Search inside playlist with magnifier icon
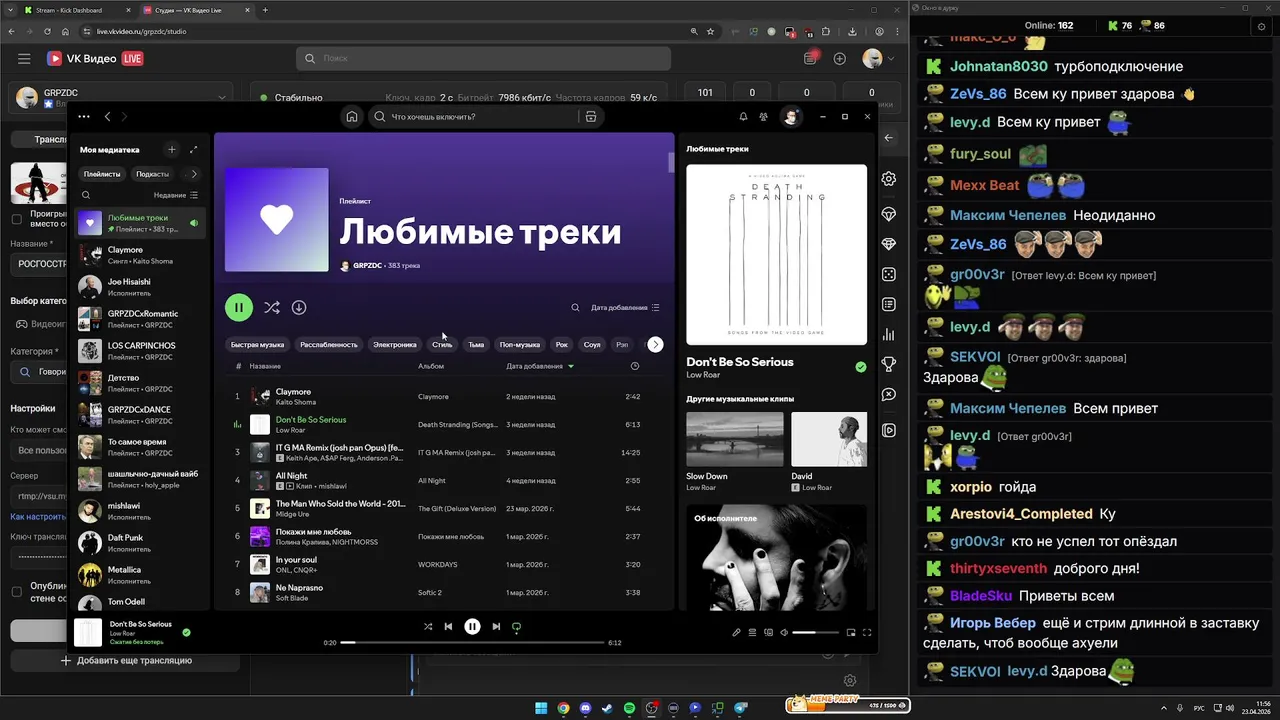This screenshot has height=720, width=1280. pyautogui.click(x=575, y=307)
